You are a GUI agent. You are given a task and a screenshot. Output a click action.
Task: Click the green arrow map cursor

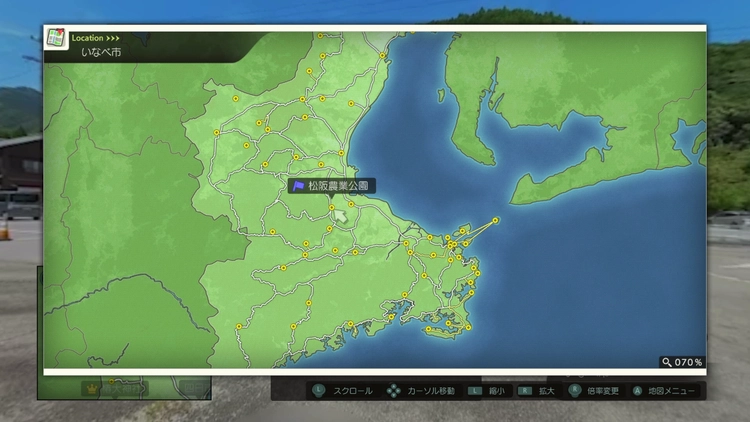[x=341, y=215]
